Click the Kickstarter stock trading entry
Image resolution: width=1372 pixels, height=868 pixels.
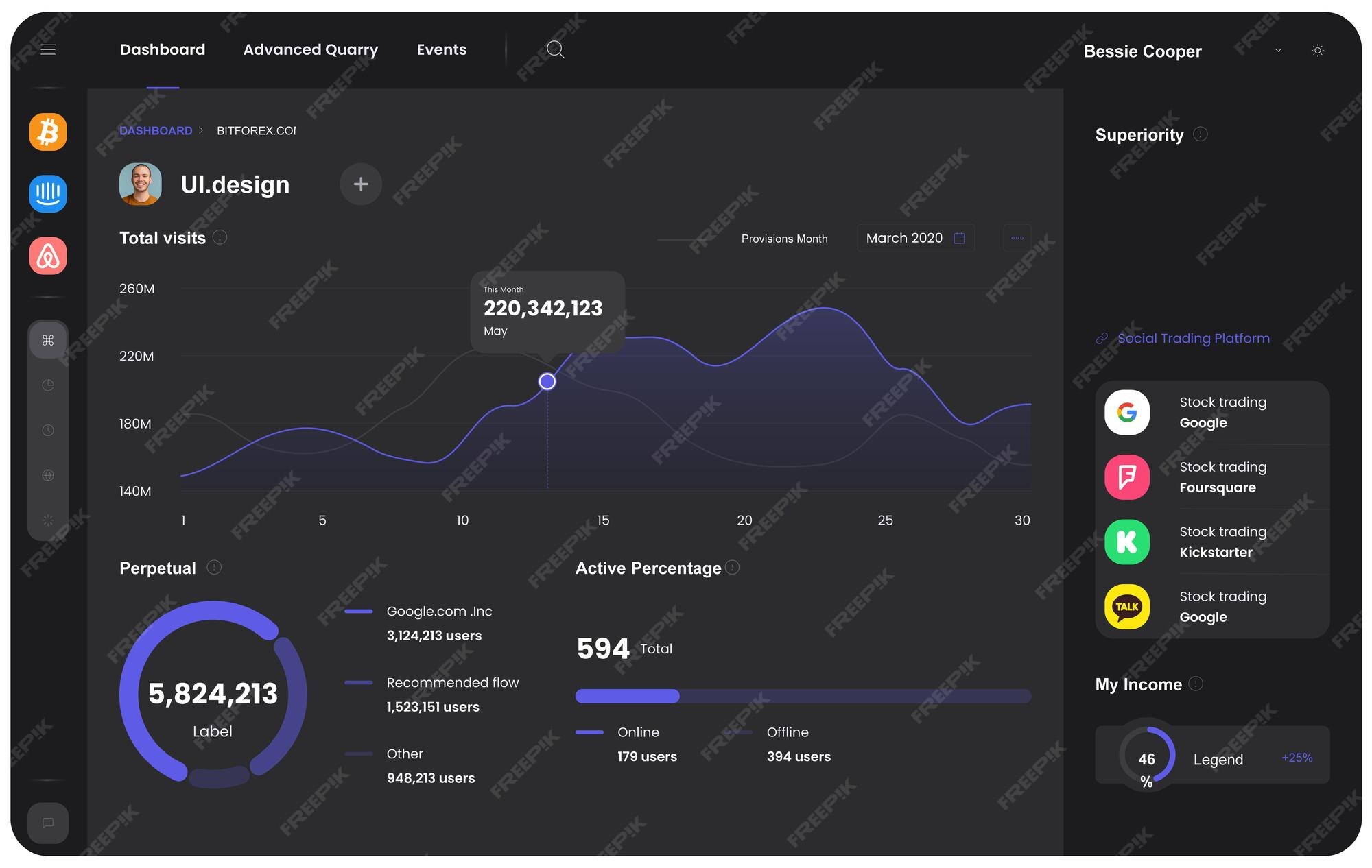pyautogui.click(x=1211, y=542)
